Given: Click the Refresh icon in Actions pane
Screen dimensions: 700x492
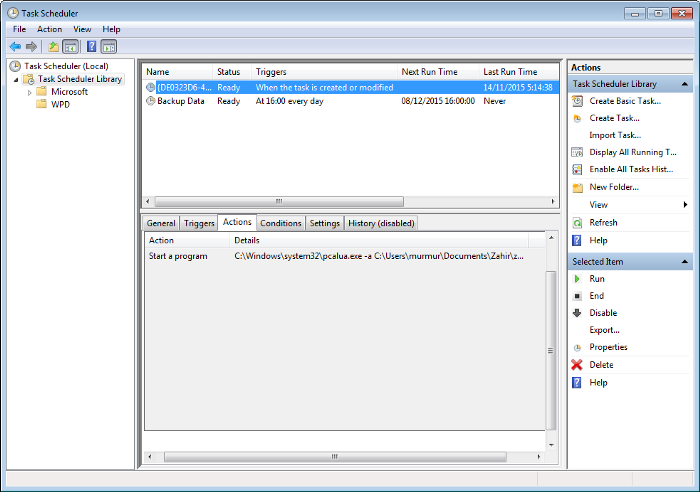Looking at the screenshot, I should point(577,223).
